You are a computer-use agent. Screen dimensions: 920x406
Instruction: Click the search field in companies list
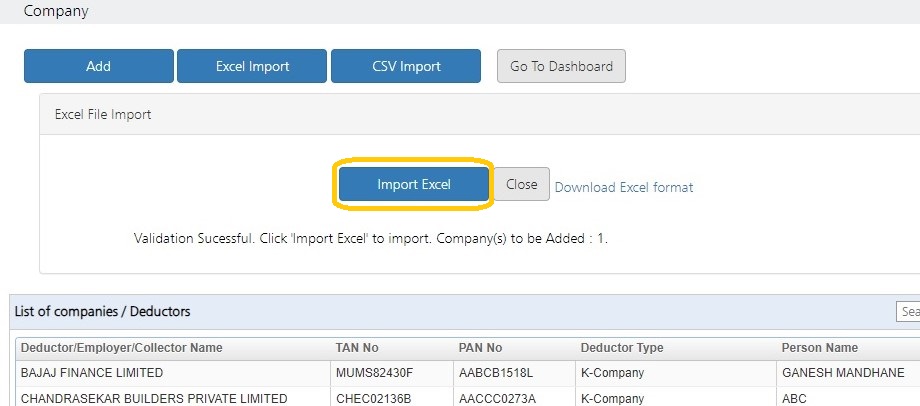(908, 312)
